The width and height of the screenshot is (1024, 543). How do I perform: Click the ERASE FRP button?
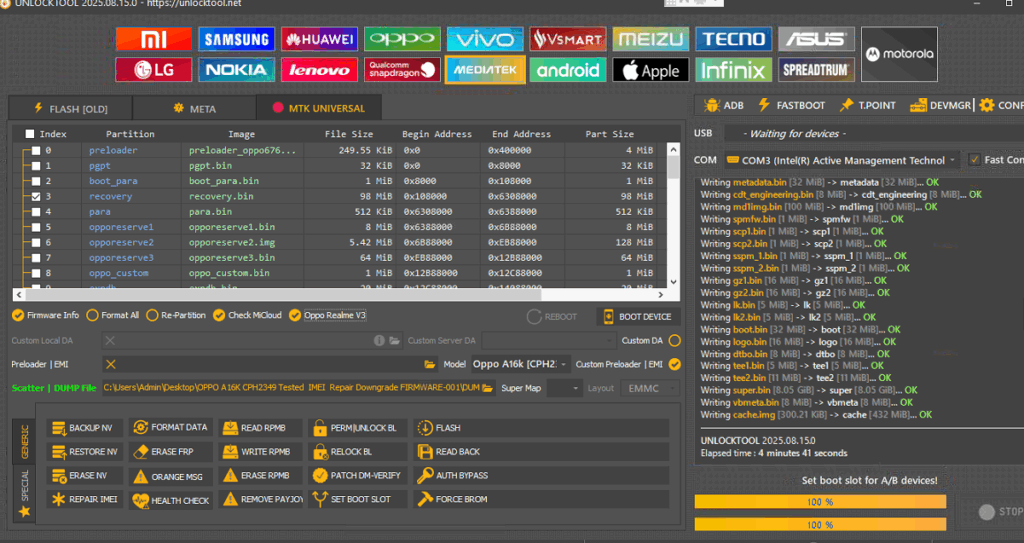(x=170, y=452)
